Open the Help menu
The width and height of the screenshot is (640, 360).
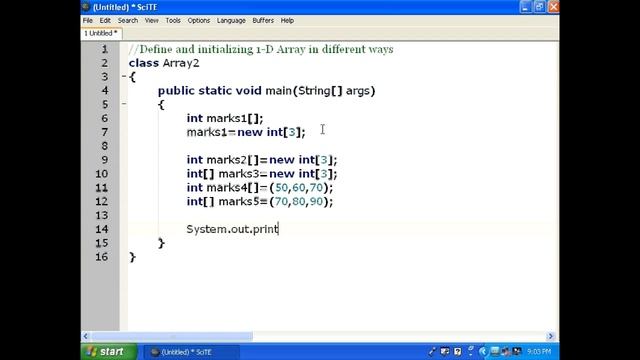click(287, 20)
